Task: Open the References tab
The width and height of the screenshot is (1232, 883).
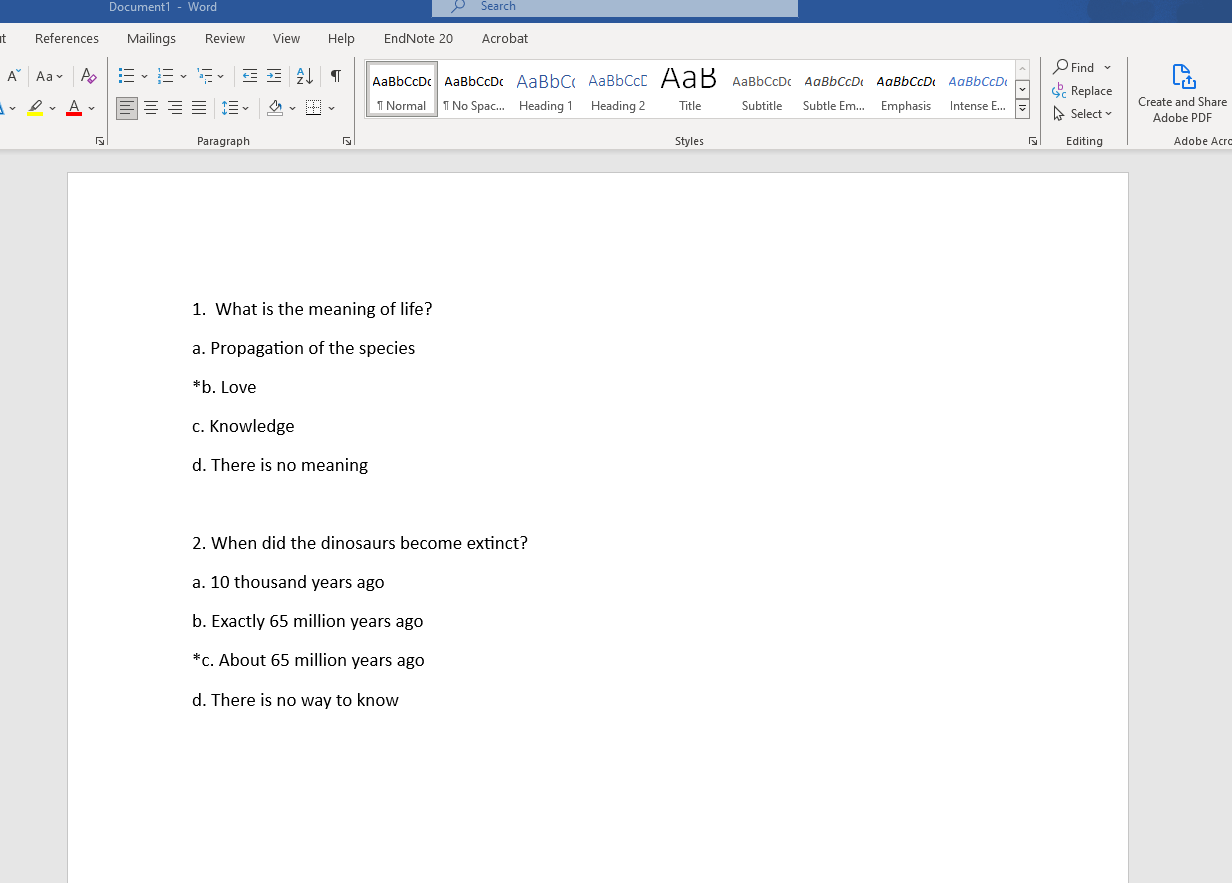Action: (x=67, y=38)
